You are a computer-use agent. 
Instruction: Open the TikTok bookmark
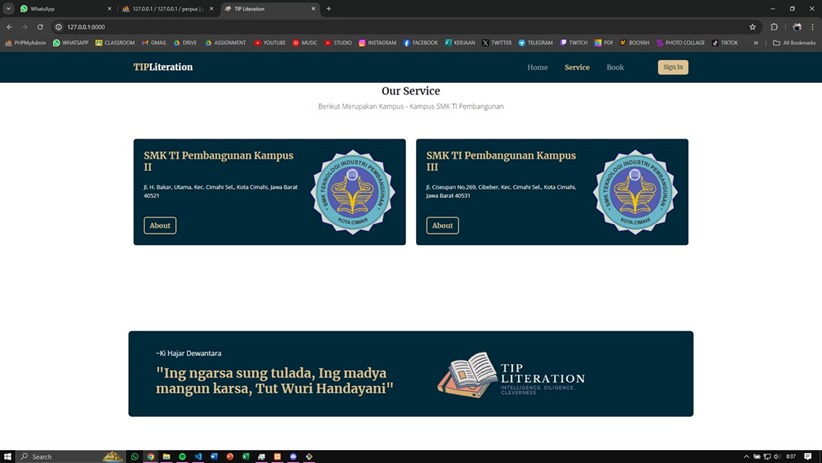point(725,43)
